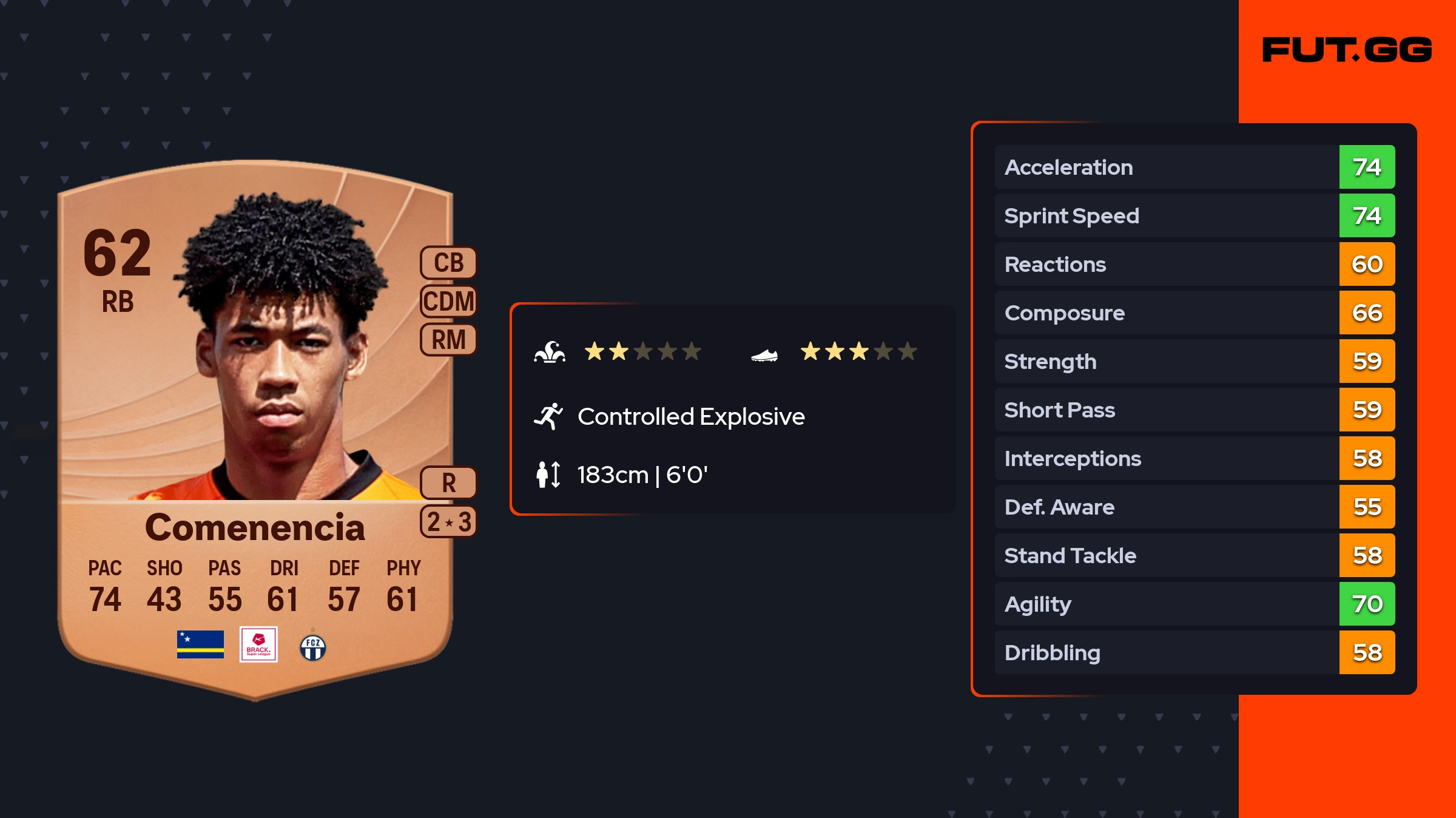Click the Agility value 70
The height and width of the screenshot is (818, 1456).
[1367, 604]
